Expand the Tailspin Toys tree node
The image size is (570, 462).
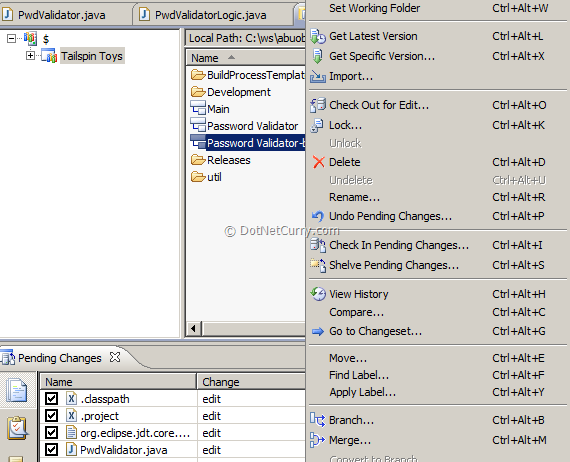(31, 56)
